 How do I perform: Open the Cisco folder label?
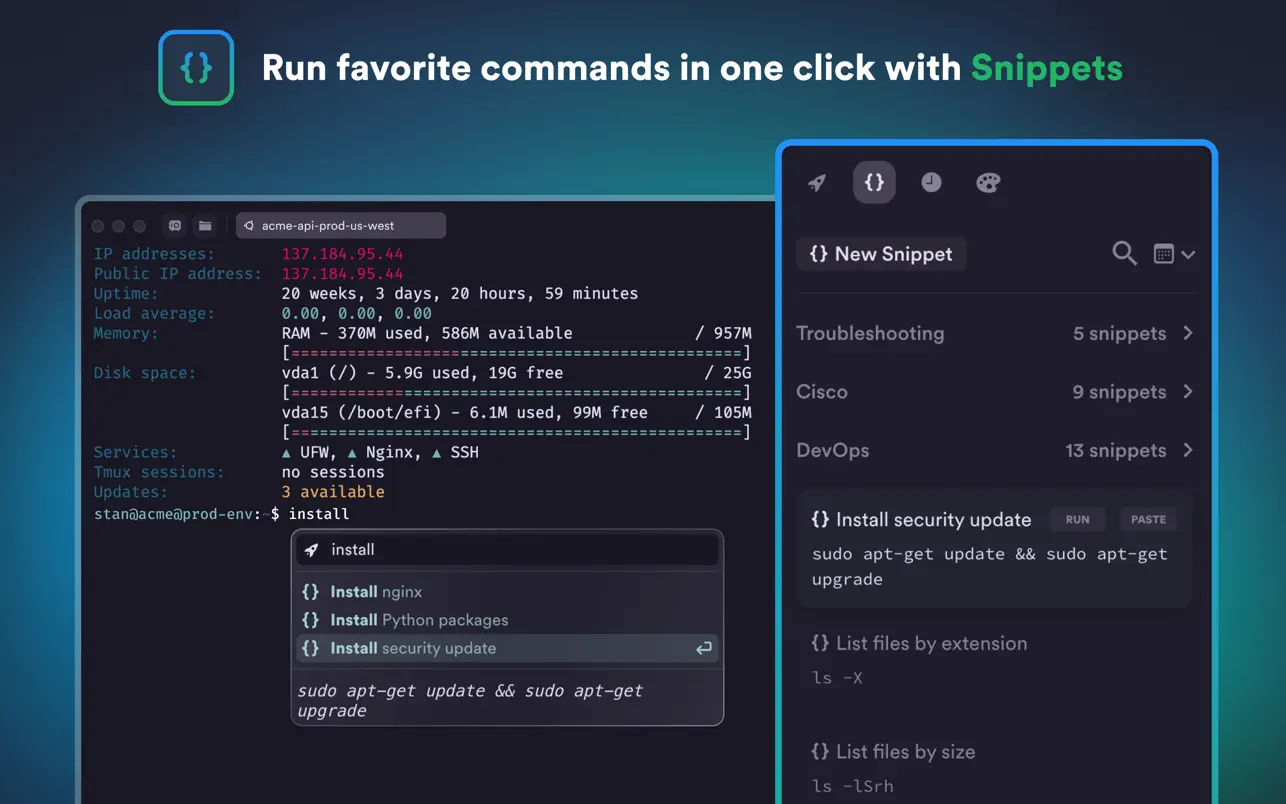(822, 391)
